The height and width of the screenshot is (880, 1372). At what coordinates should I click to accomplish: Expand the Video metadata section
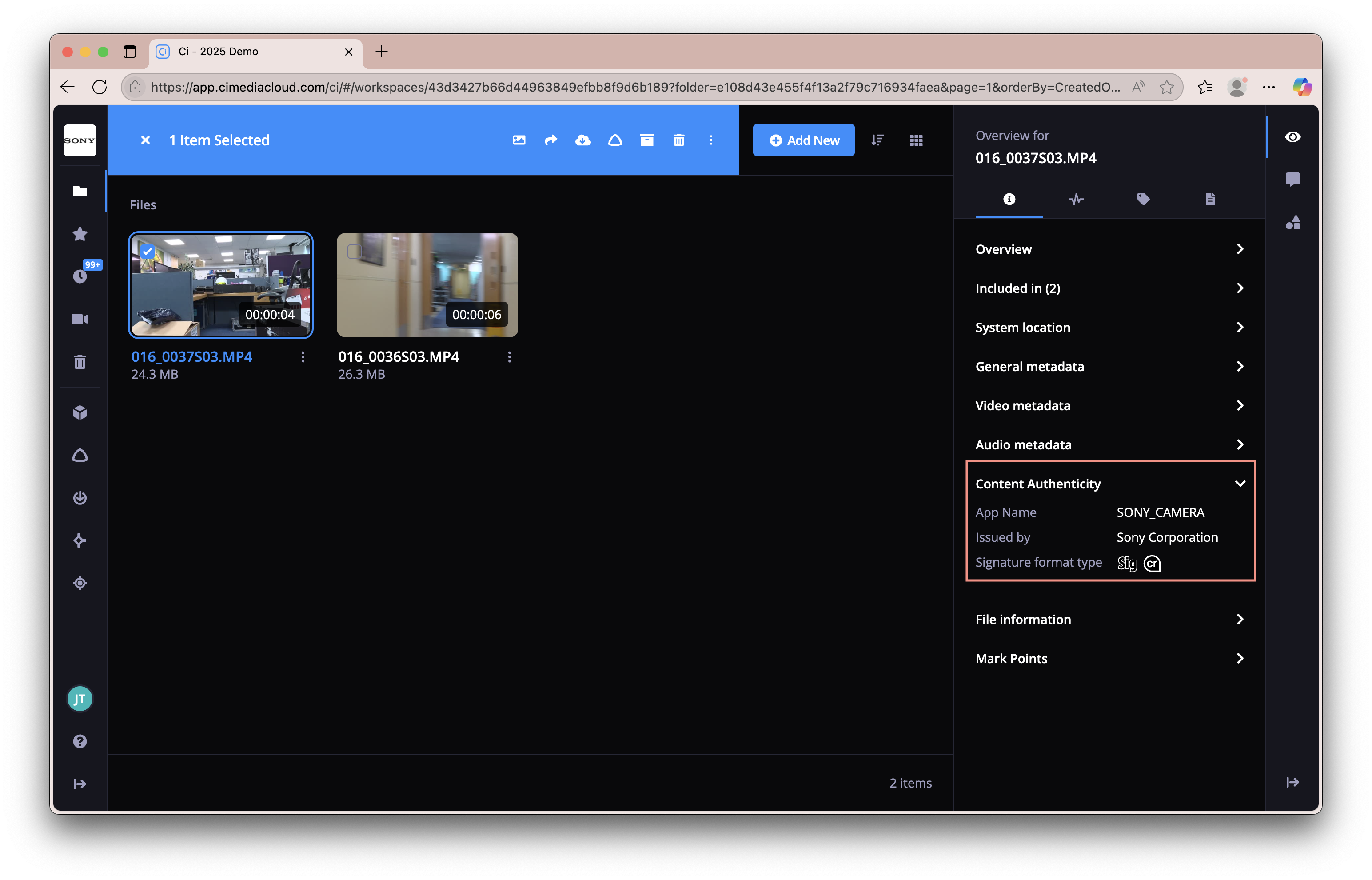coord(1110,405)
